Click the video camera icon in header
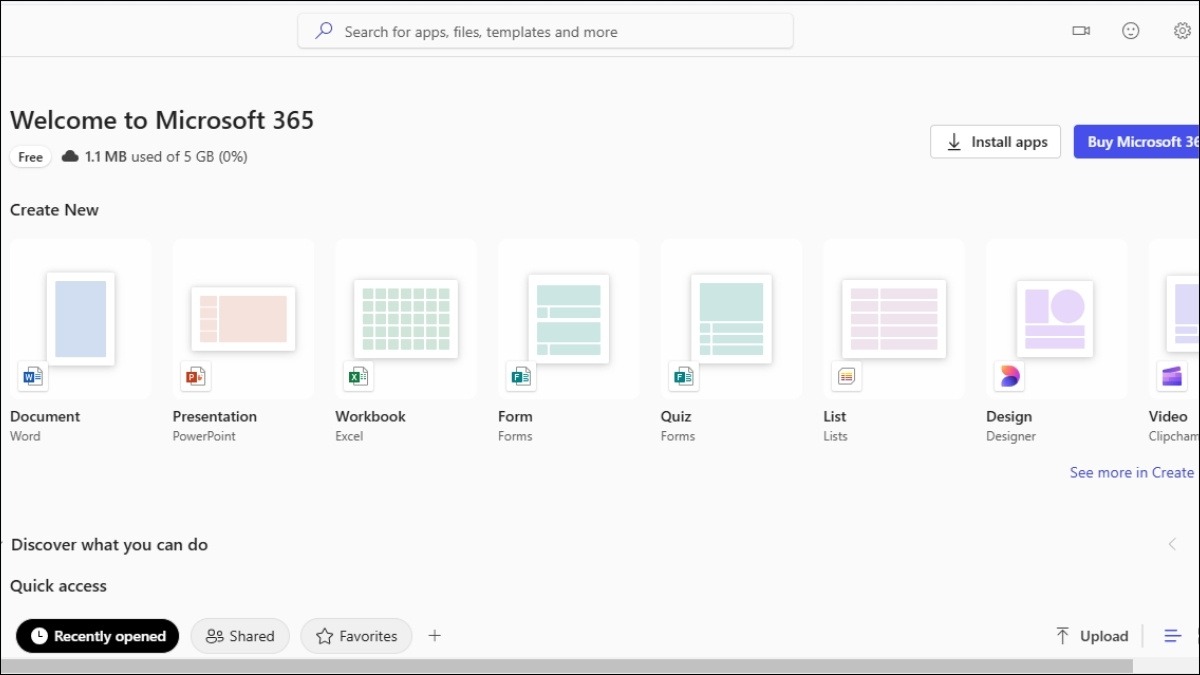 pyautogui.click(x=1081, y=31)
